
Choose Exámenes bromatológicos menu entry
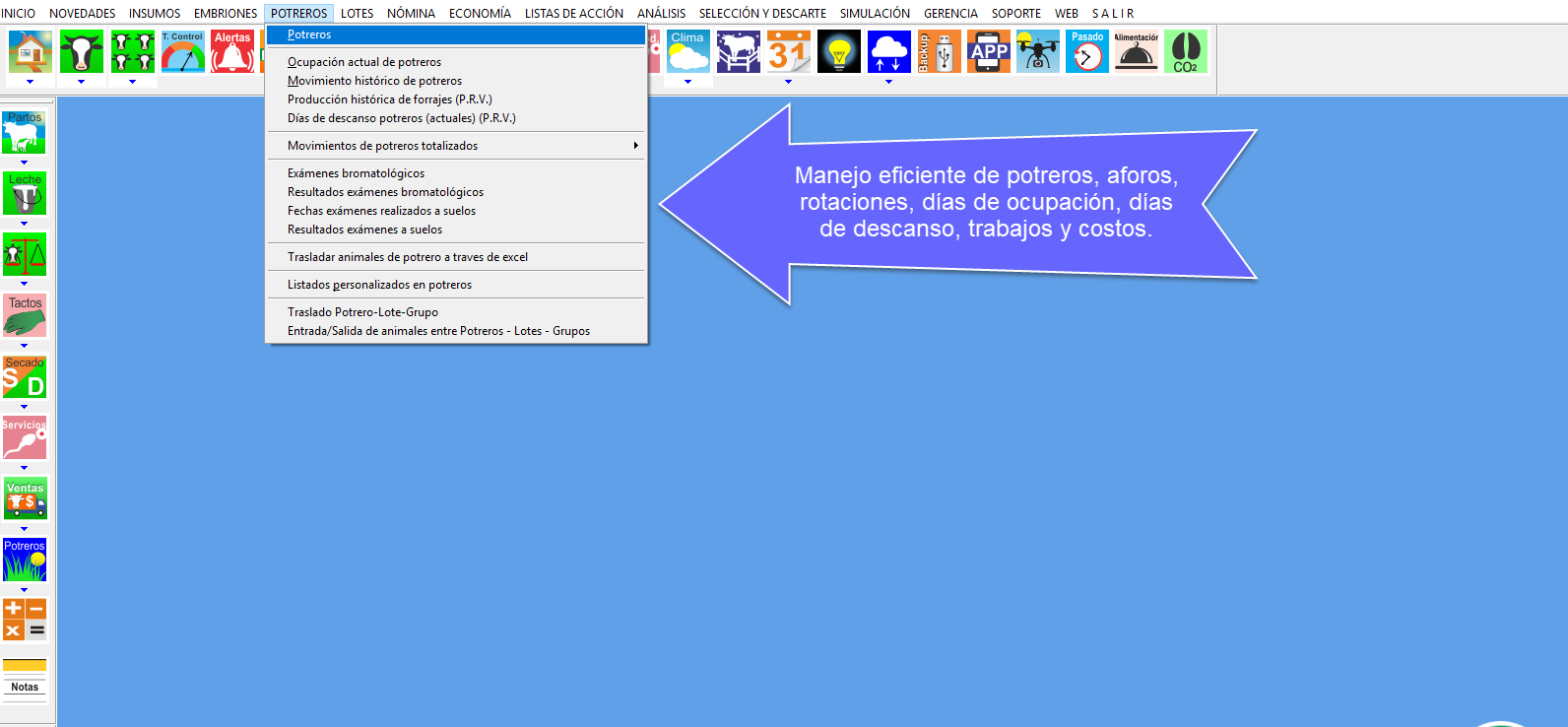(x=356, y=173)
